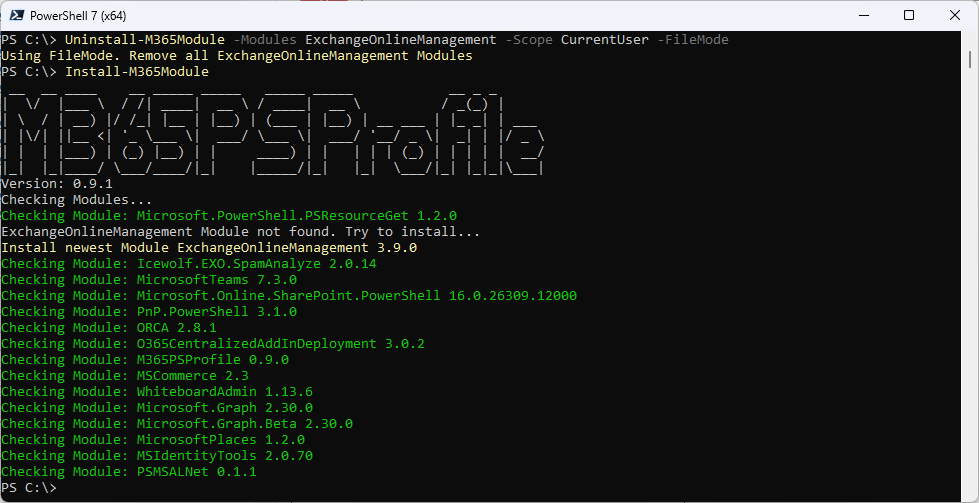Maximize the PowerShell 7 window

[x=909, y=16]
